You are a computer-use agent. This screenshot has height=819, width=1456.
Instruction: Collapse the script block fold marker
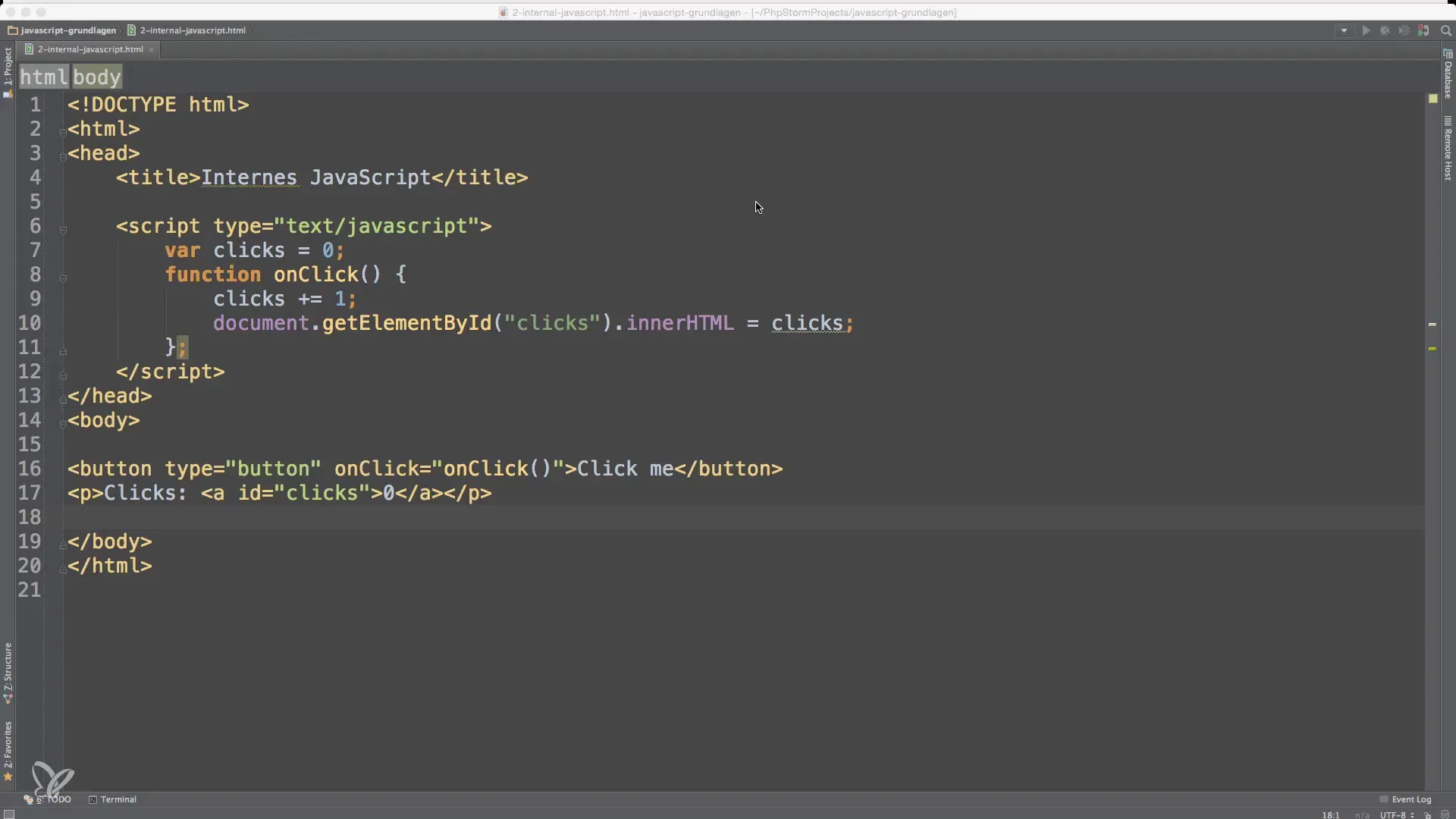pyautogui.click(x=63, y=229)
